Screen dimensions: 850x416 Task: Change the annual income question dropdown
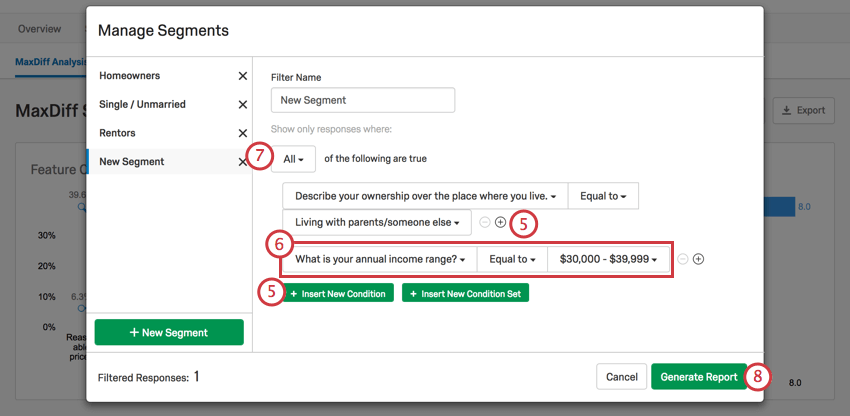382,259
